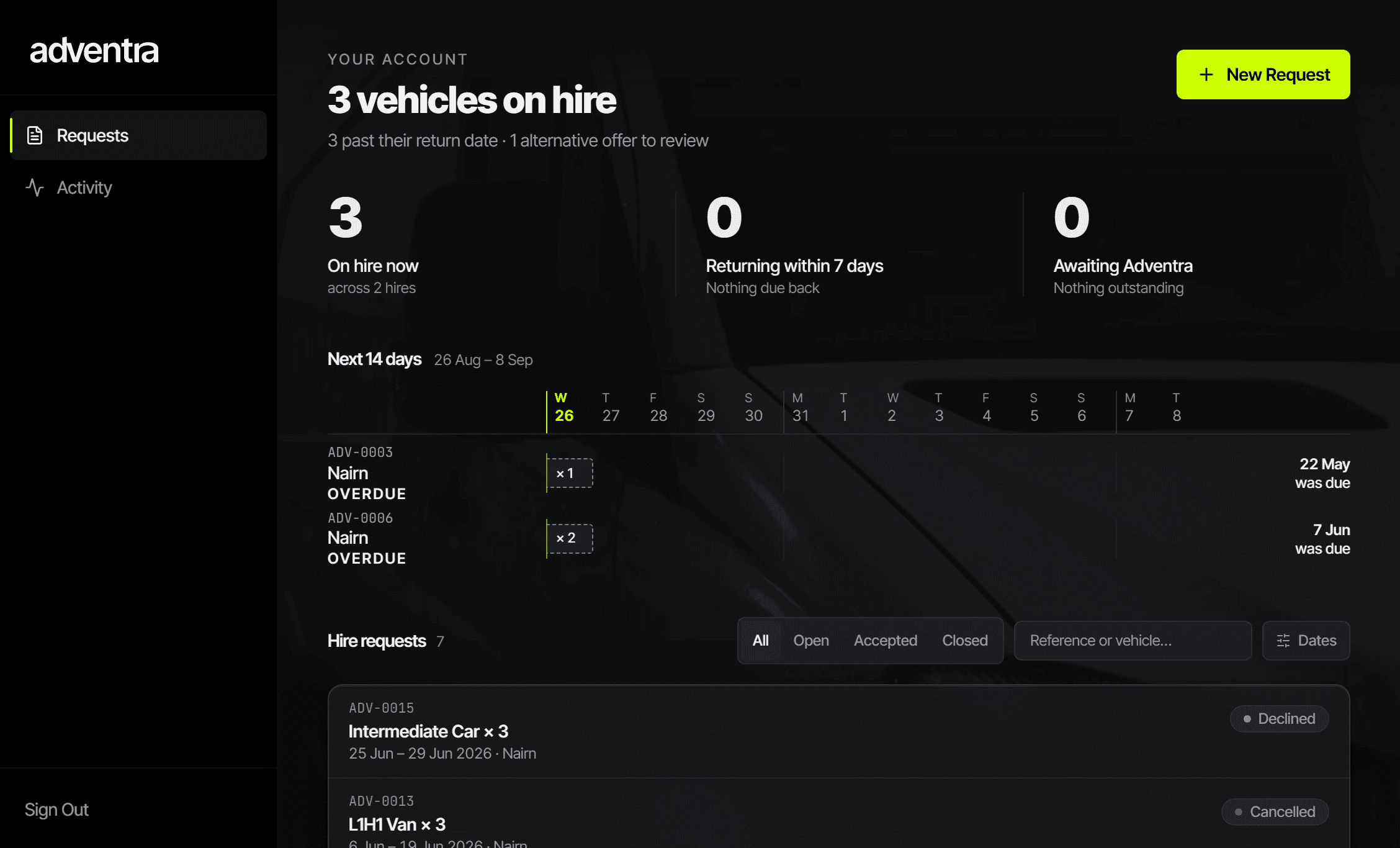Focus the Reference or vehicle search field
This screenshot has width=1400, height=848.
[1133, 641]
